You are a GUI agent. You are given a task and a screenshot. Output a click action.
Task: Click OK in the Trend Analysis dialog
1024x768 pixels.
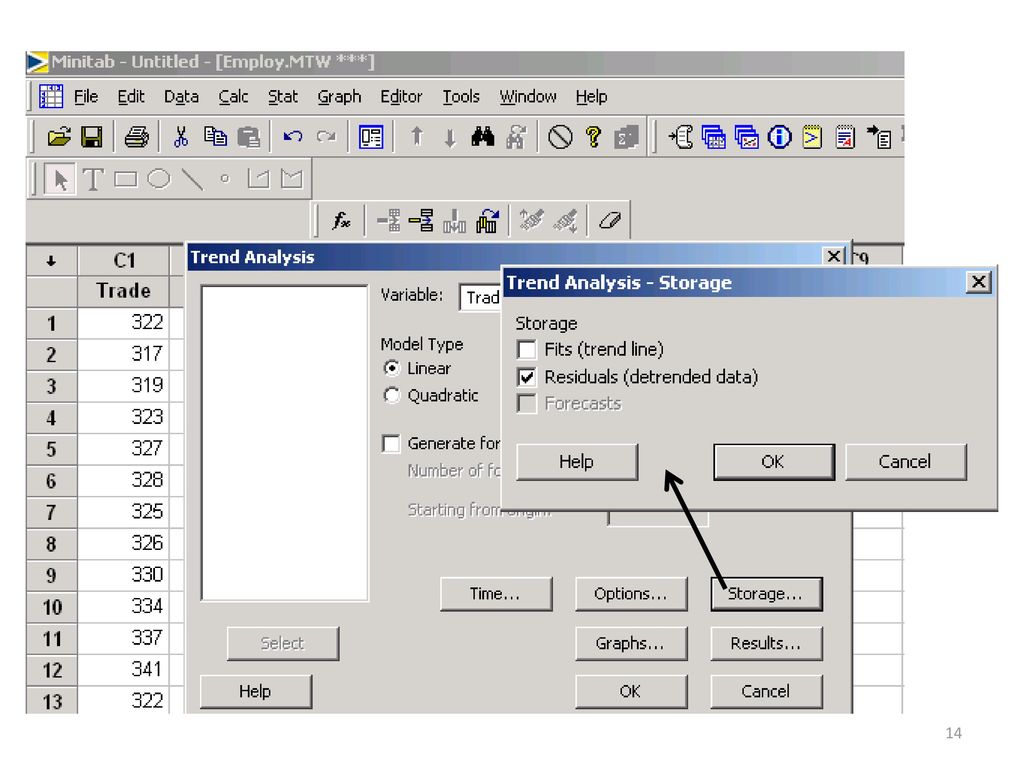tap(631, 692)
